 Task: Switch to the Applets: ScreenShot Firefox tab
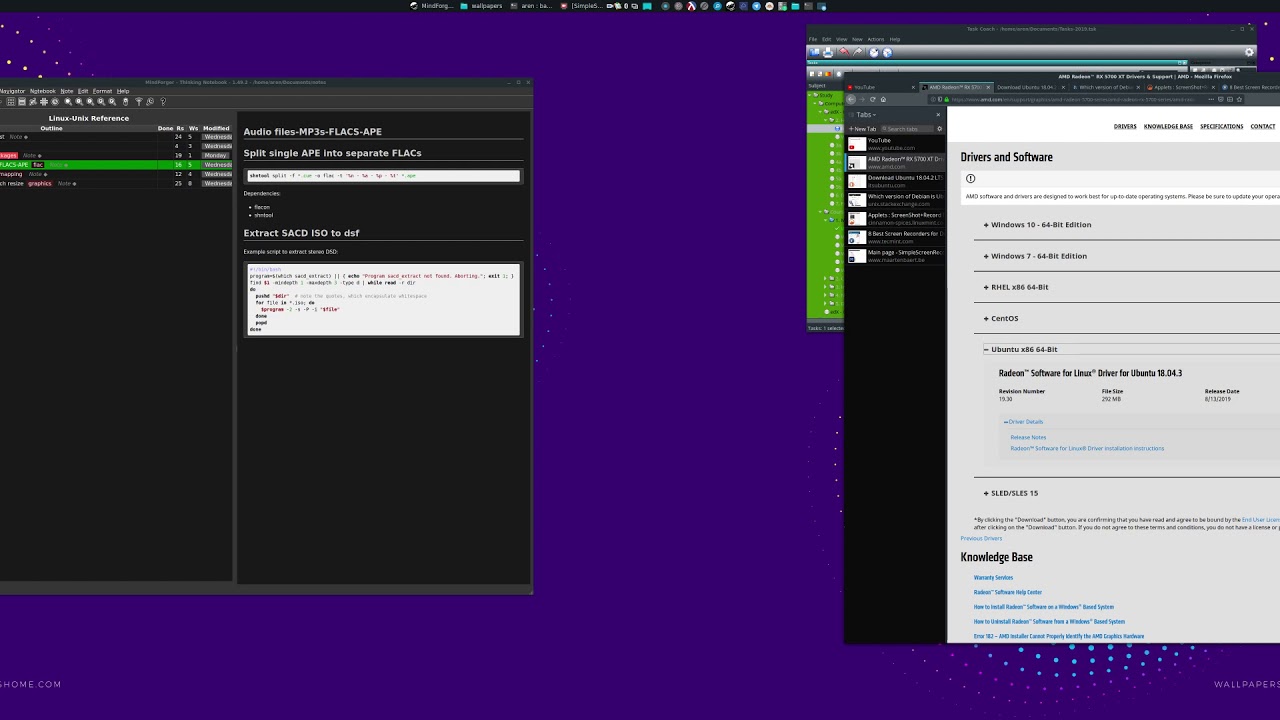tap(1179, 87)
